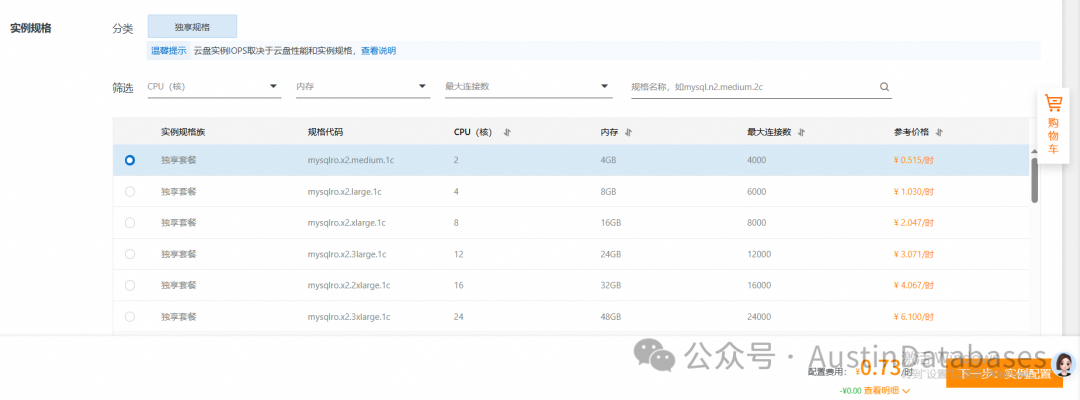Sort table by 参考价格 column arrows

coord(939,132)
